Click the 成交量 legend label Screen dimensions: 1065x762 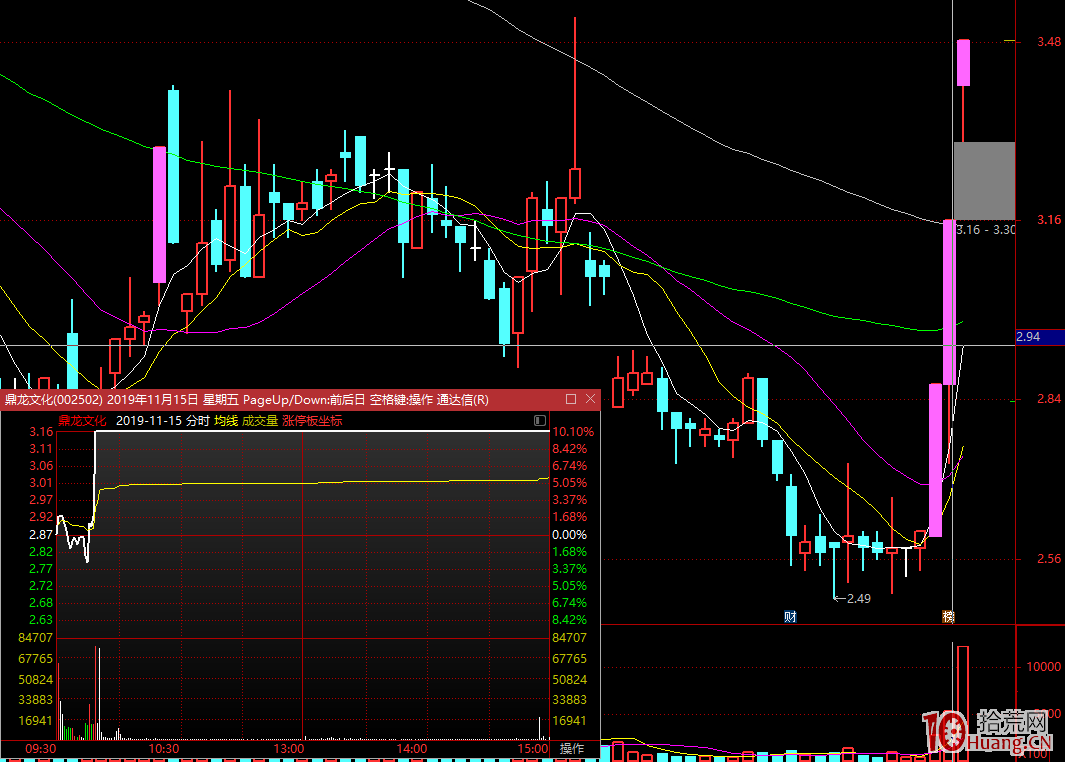pyautogui.click(x=260, y=421)
